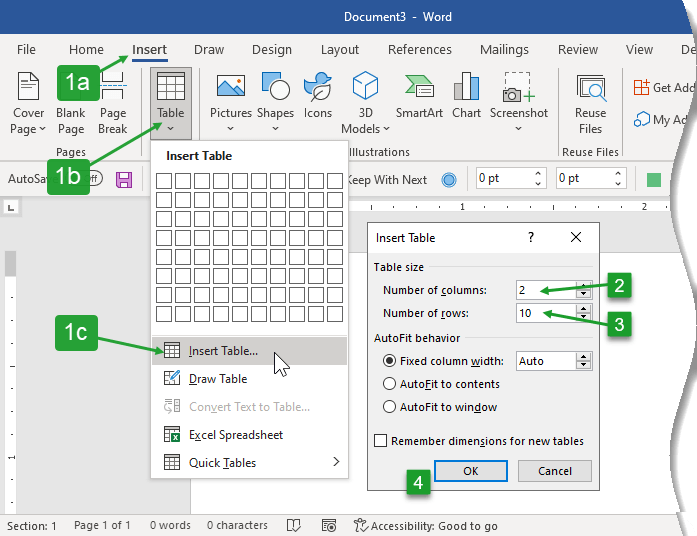Click Page 1 of 1 in status bar
This screenshot has height=536, width=697.
click(102, 525)
